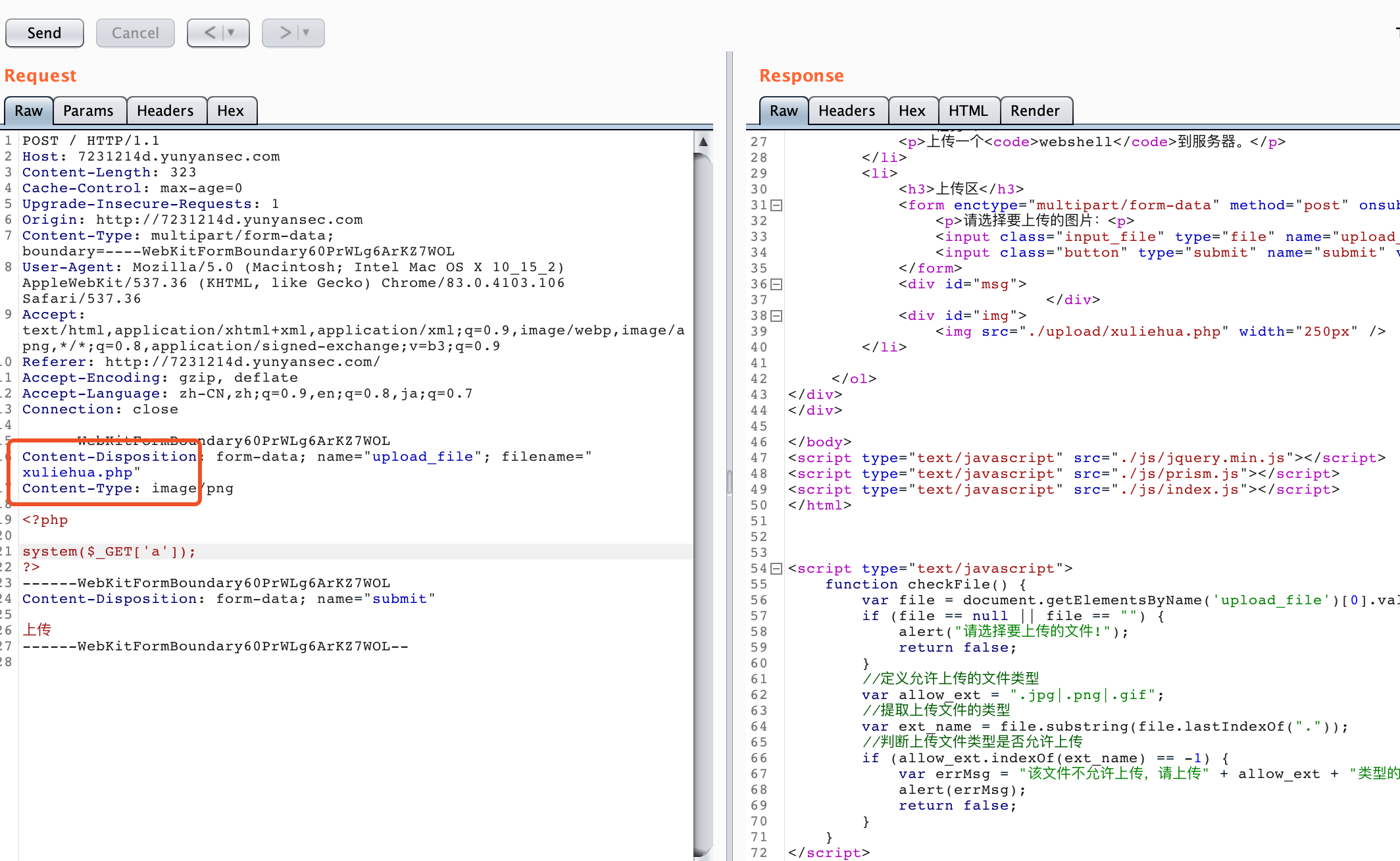Open the Request Headers tab
The height and width of the screenshot is (861, 1400).
[x=165, y=111]
